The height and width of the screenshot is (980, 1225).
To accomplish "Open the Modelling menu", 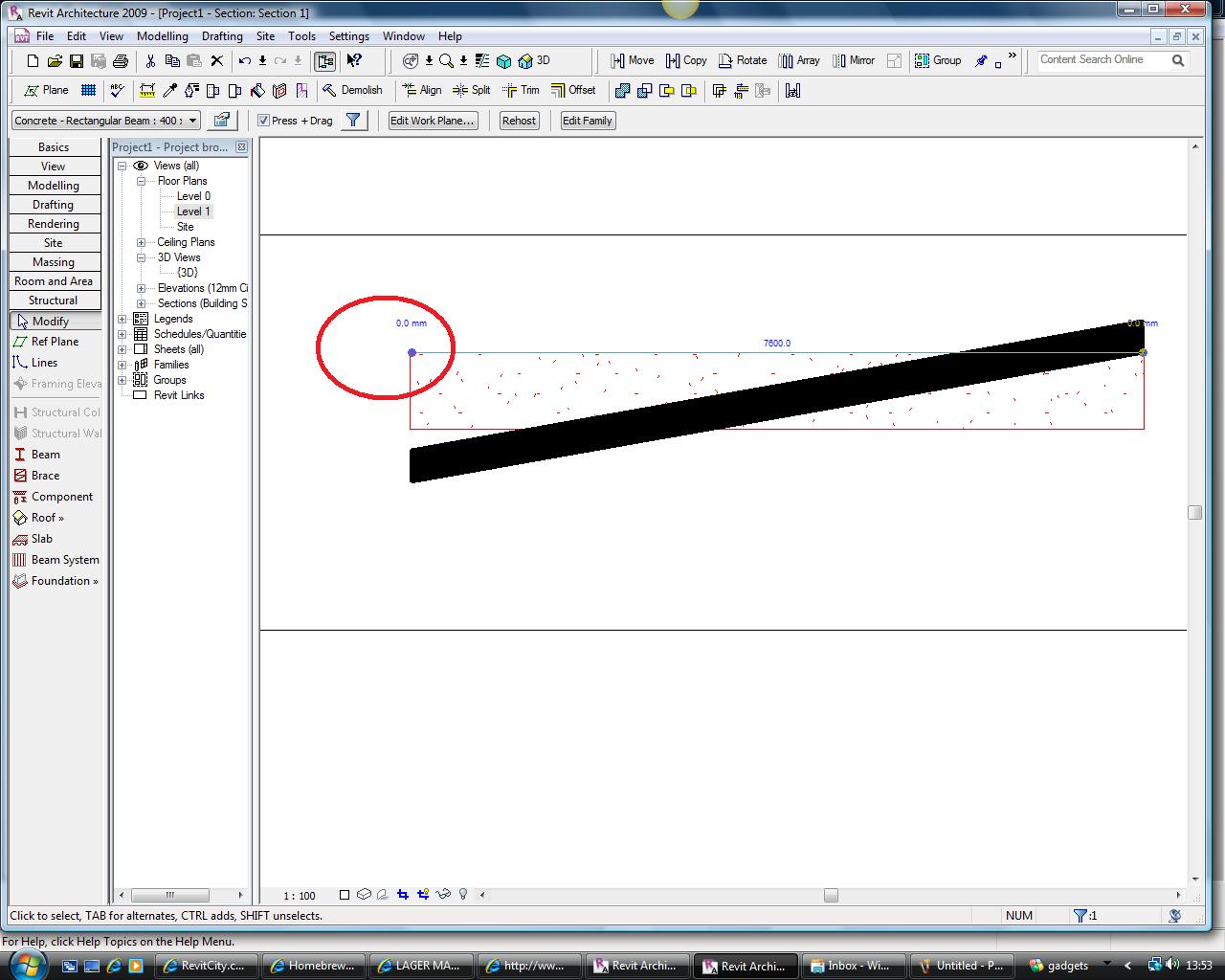I will coord(163,36).
